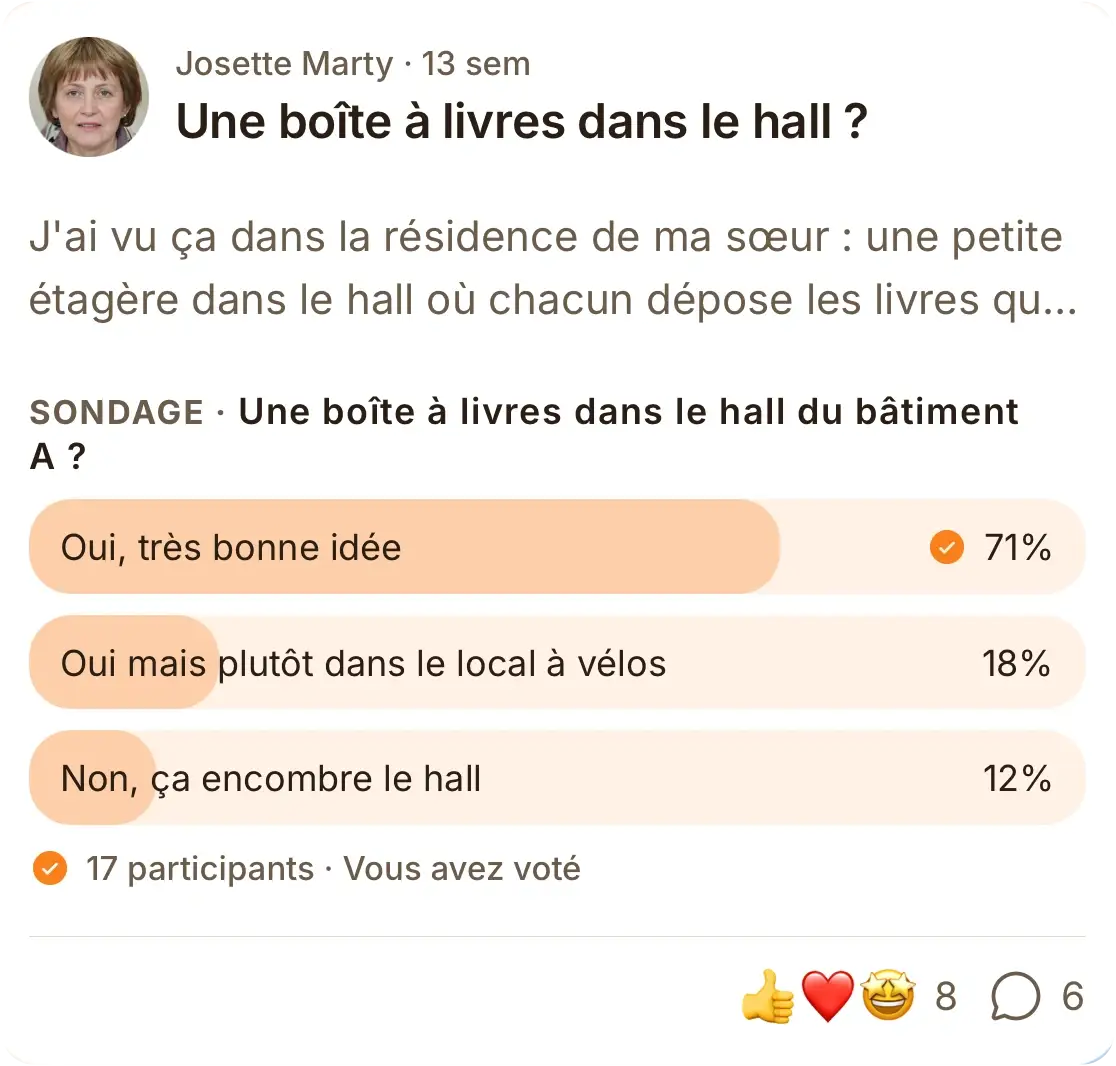Image resolution: width=1116 pixels, height=1066 pixels.
Task: Click the 18% result percentage
Action: (1016, 663)
